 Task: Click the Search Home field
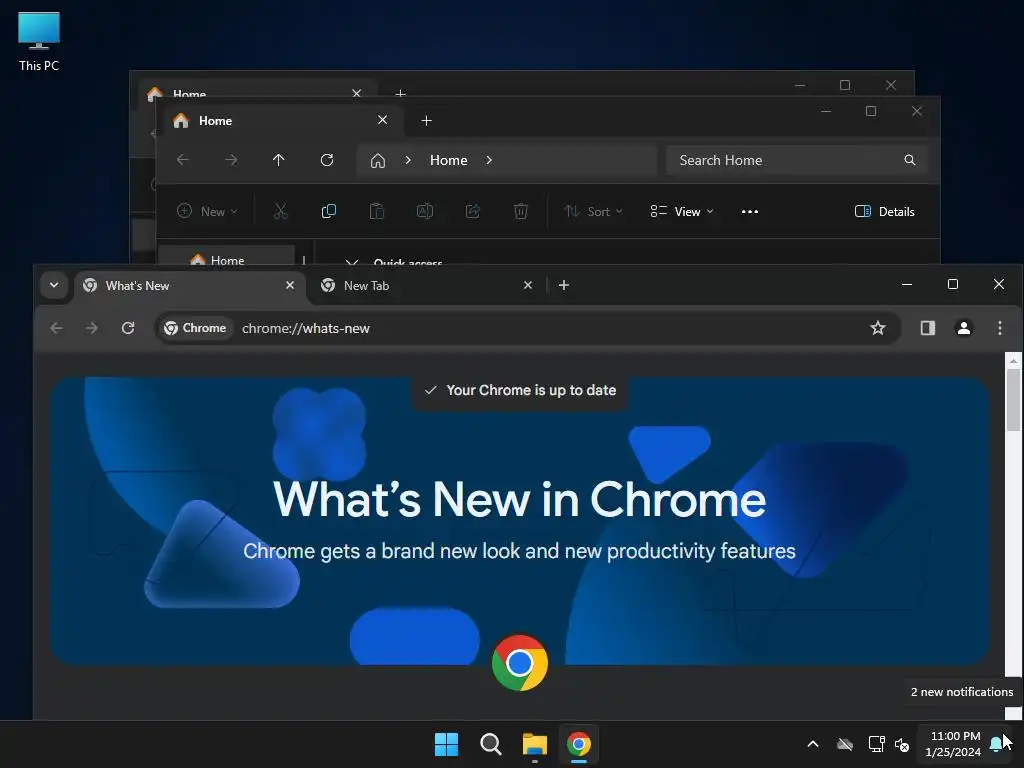pos(797,160)
